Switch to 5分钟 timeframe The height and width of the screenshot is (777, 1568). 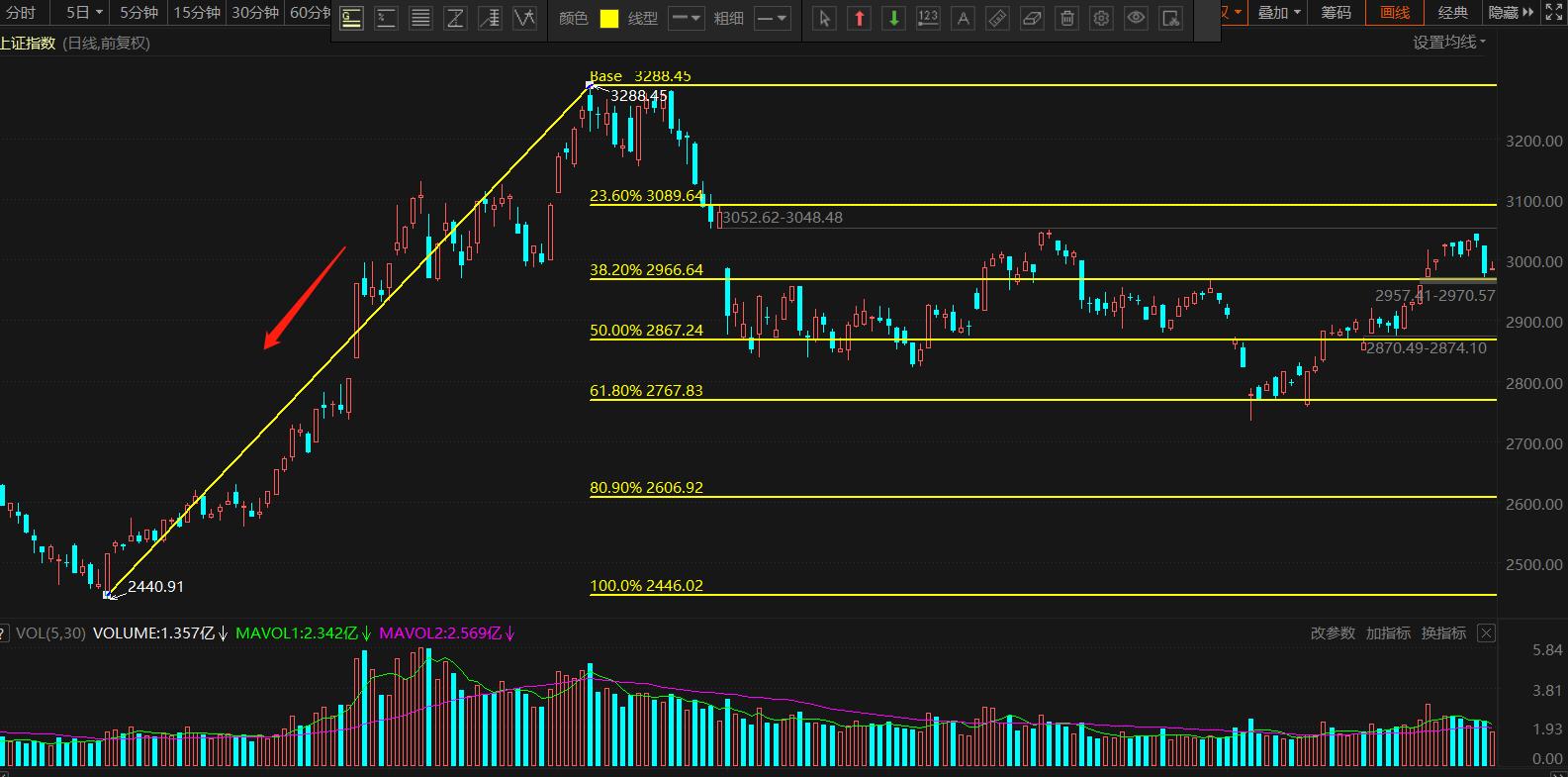pyautogui.click(x=138, y=12)
